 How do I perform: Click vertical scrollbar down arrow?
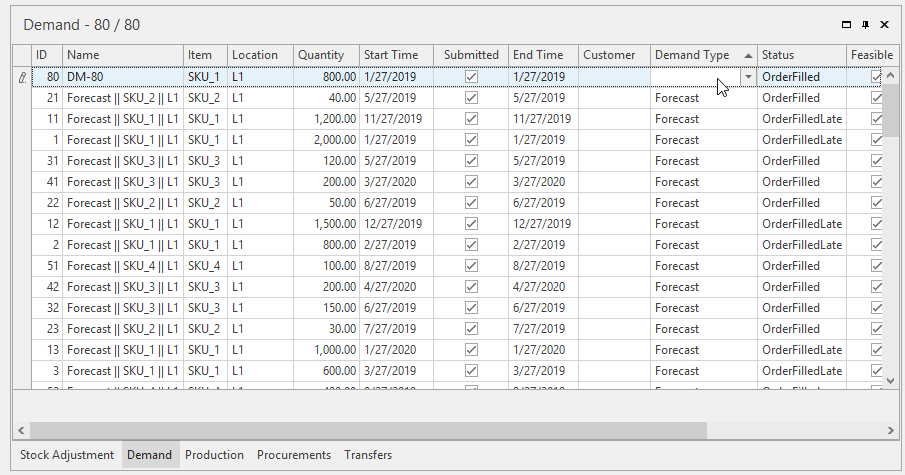[891, 381]
